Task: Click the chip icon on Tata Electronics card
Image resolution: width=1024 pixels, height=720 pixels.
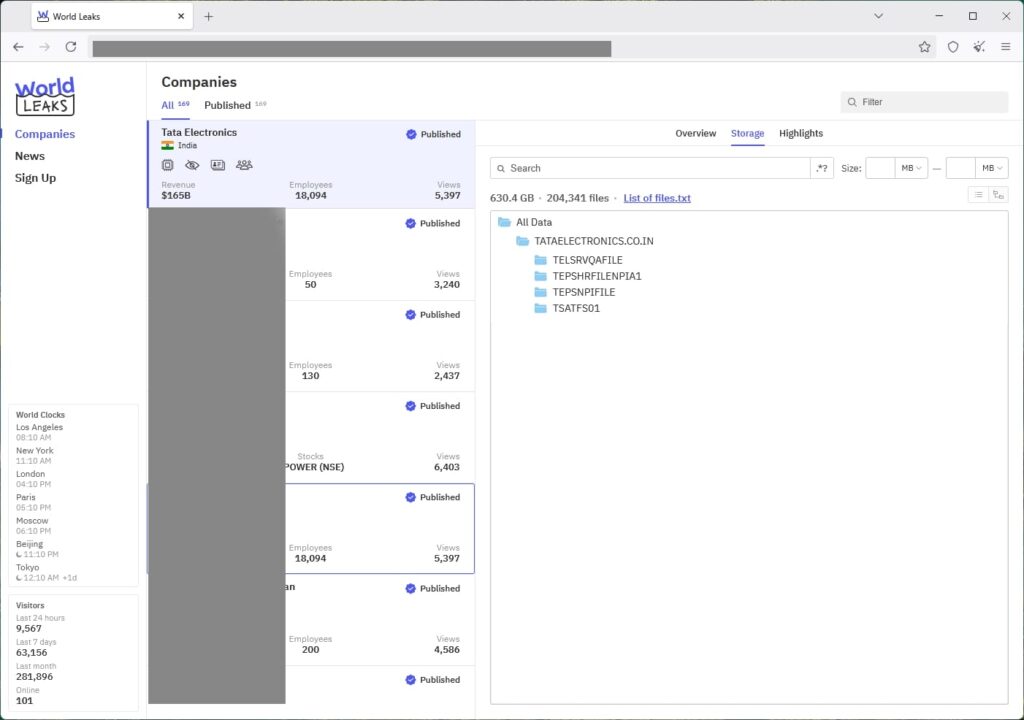Action: 168,165
